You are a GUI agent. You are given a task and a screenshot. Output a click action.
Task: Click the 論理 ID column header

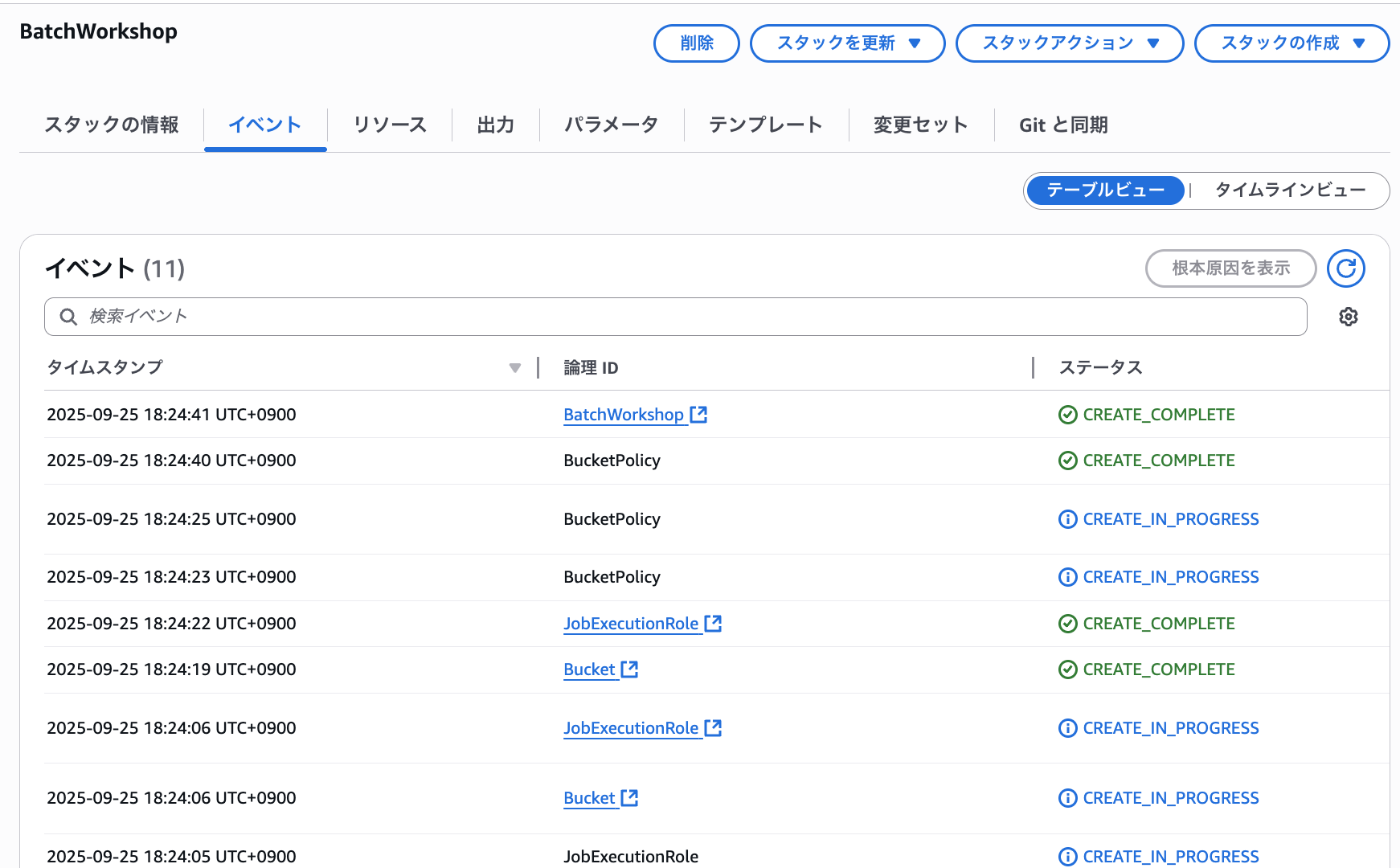pos(591,368)
